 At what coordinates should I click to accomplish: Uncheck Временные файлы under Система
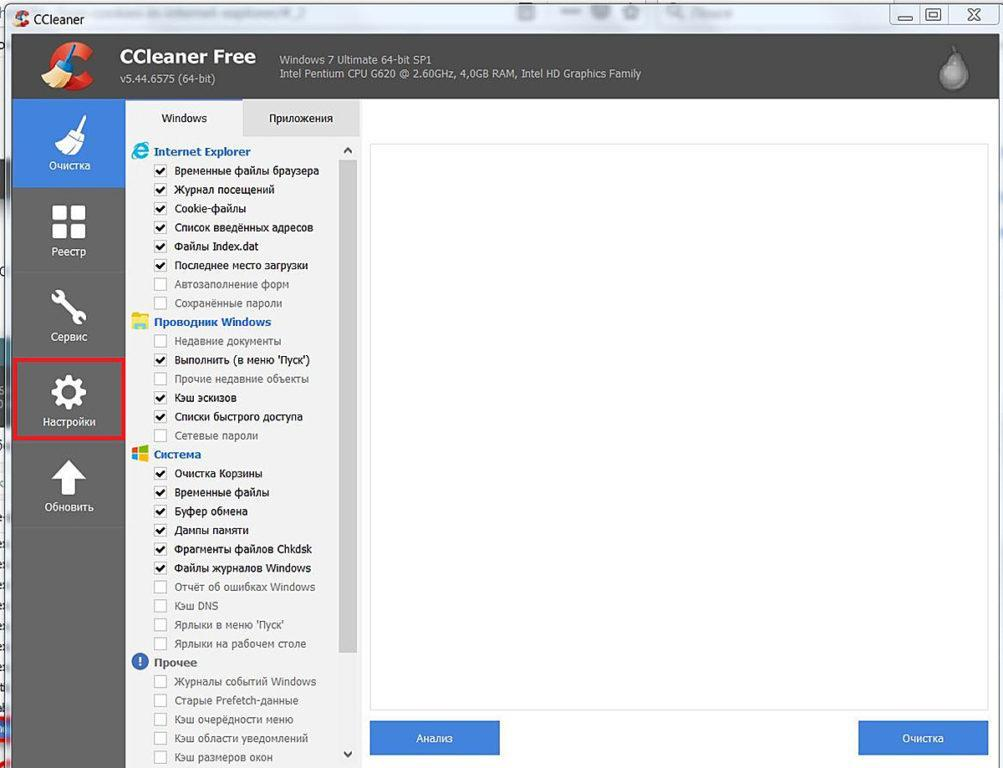161,492
